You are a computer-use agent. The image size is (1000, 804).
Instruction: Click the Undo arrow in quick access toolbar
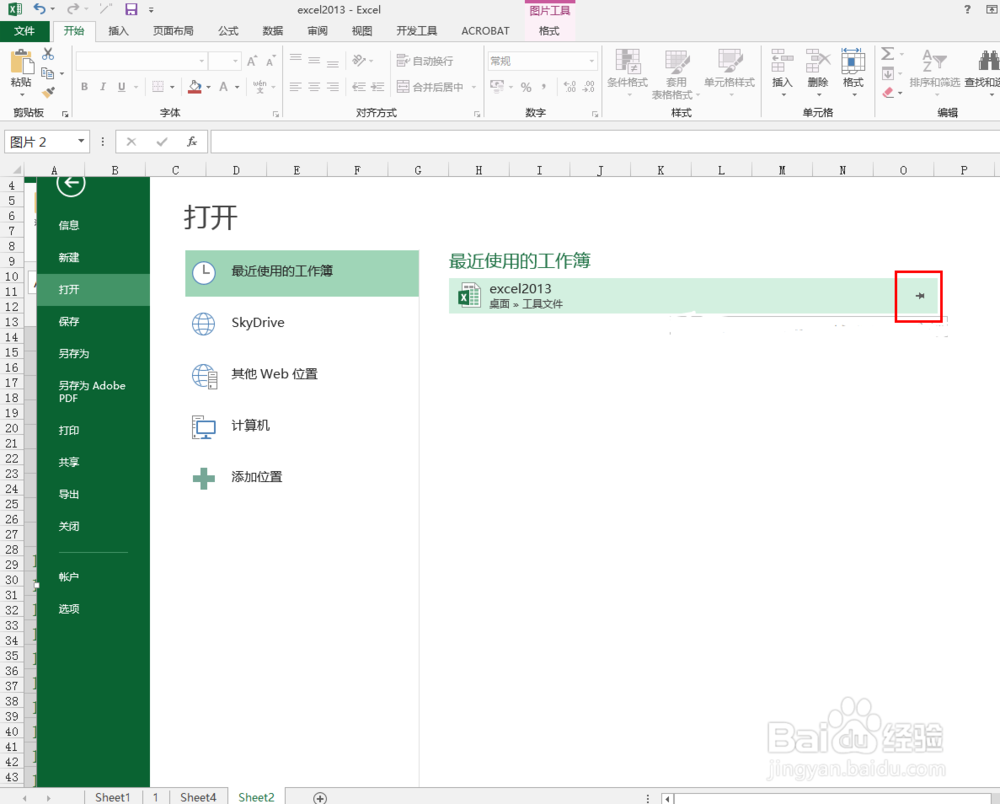[40, 9]
